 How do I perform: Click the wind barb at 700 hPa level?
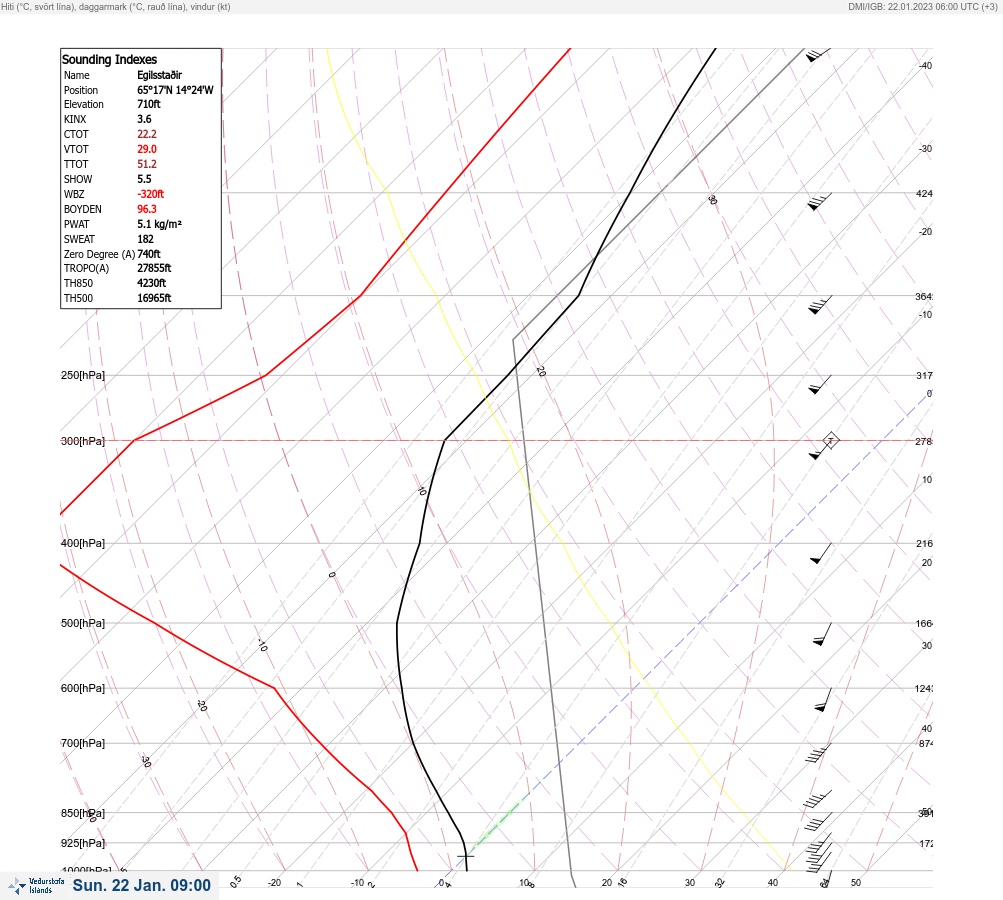817,753
